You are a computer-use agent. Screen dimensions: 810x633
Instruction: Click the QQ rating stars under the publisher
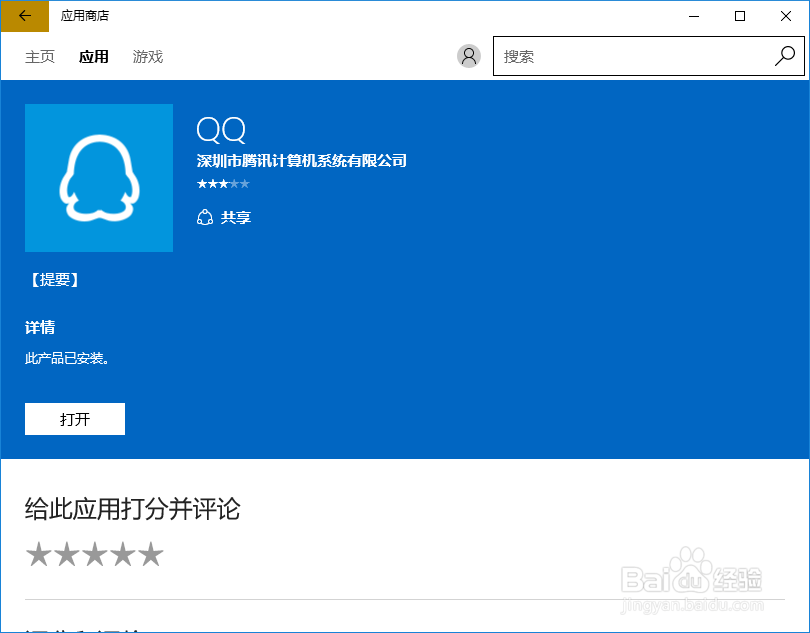223,183
